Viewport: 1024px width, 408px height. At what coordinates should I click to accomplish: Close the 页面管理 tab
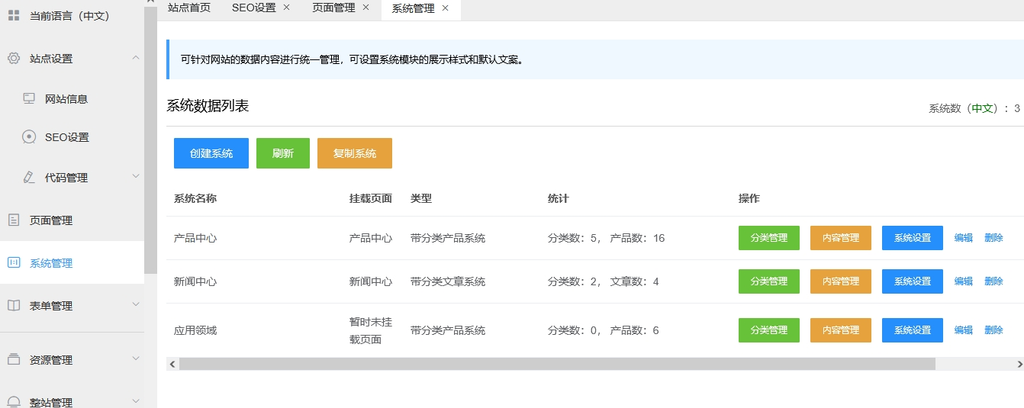click(365, 8)
